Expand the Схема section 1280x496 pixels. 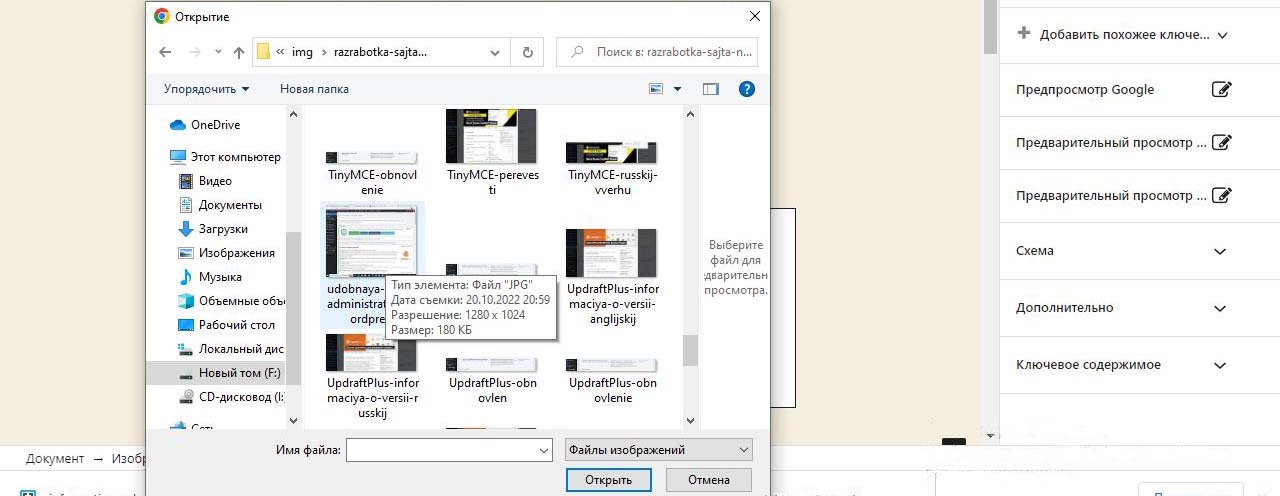point(1219,251)
